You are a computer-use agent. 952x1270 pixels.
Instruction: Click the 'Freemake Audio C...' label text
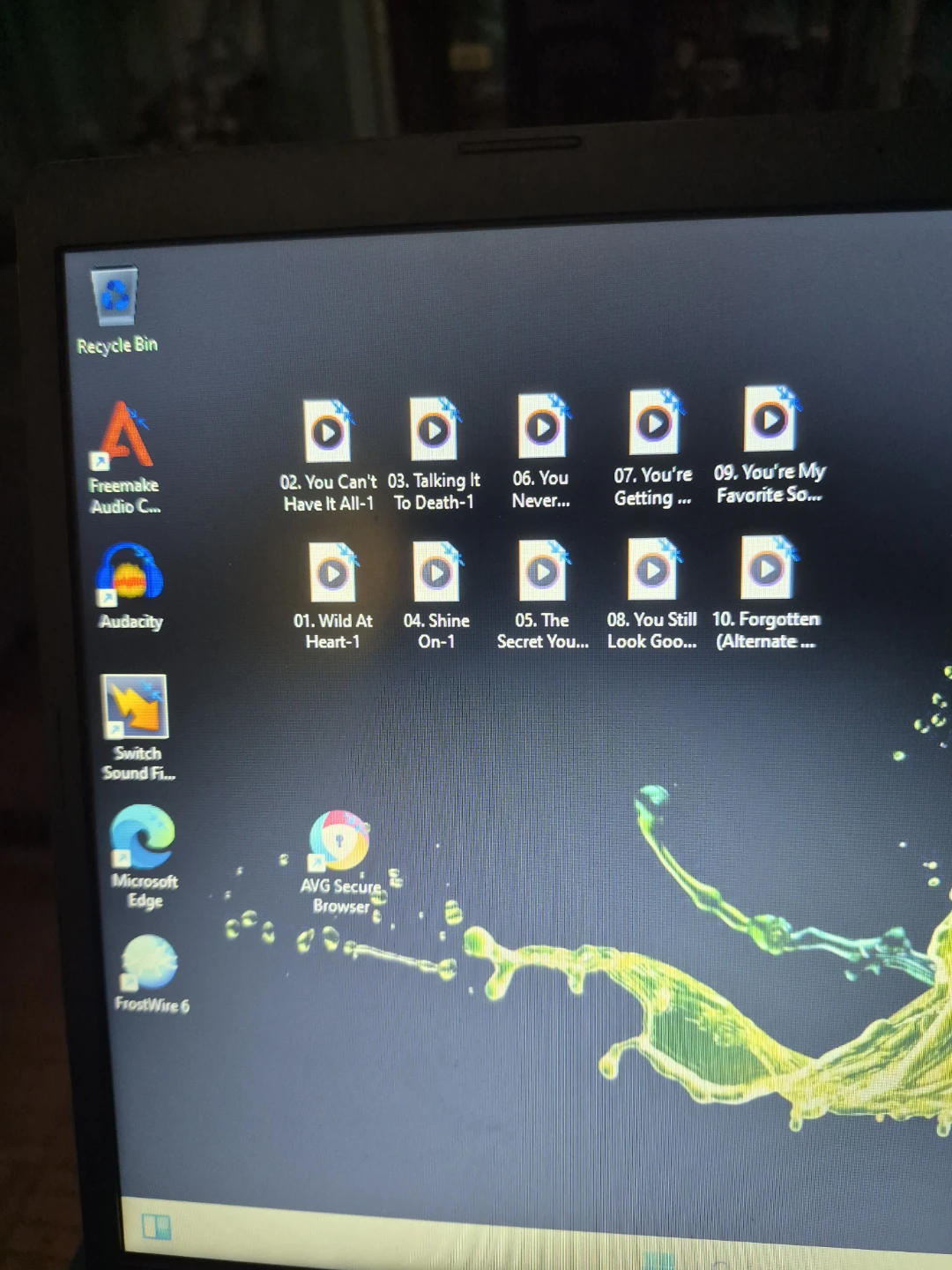point(124,496)
